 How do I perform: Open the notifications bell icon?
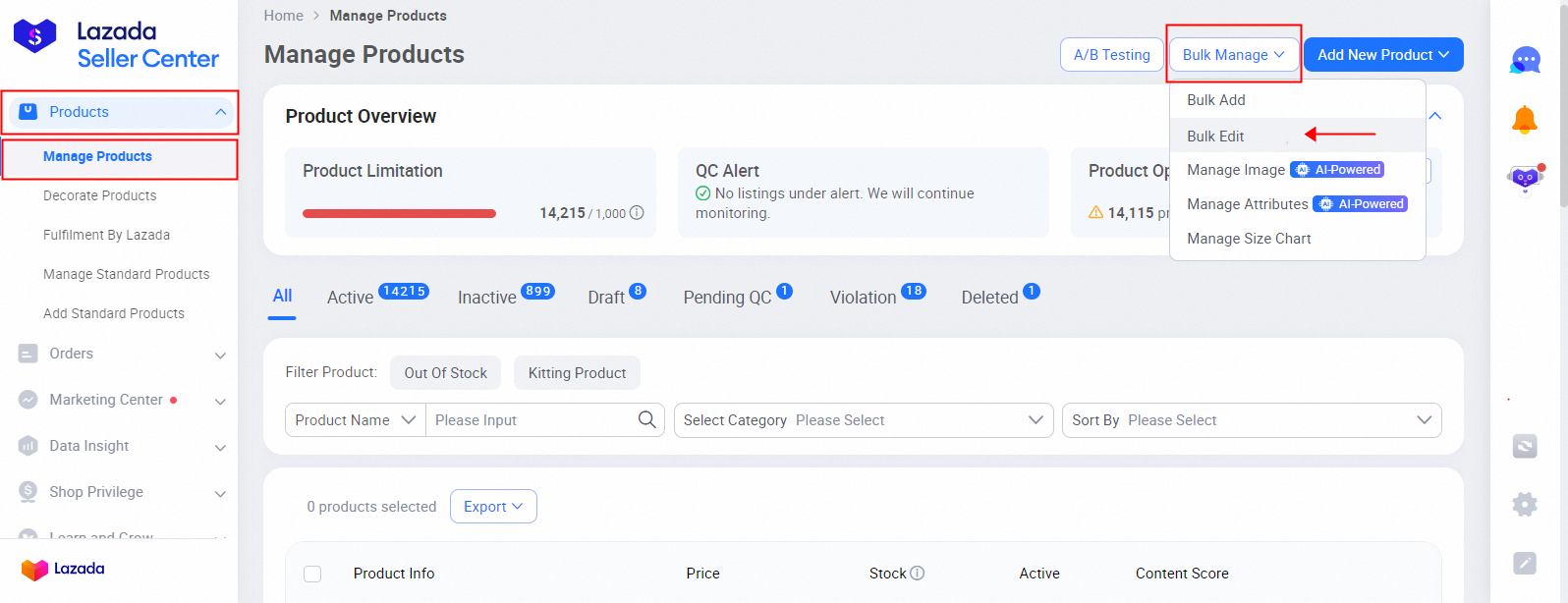pyautogui.click(x=1525, y=120)
